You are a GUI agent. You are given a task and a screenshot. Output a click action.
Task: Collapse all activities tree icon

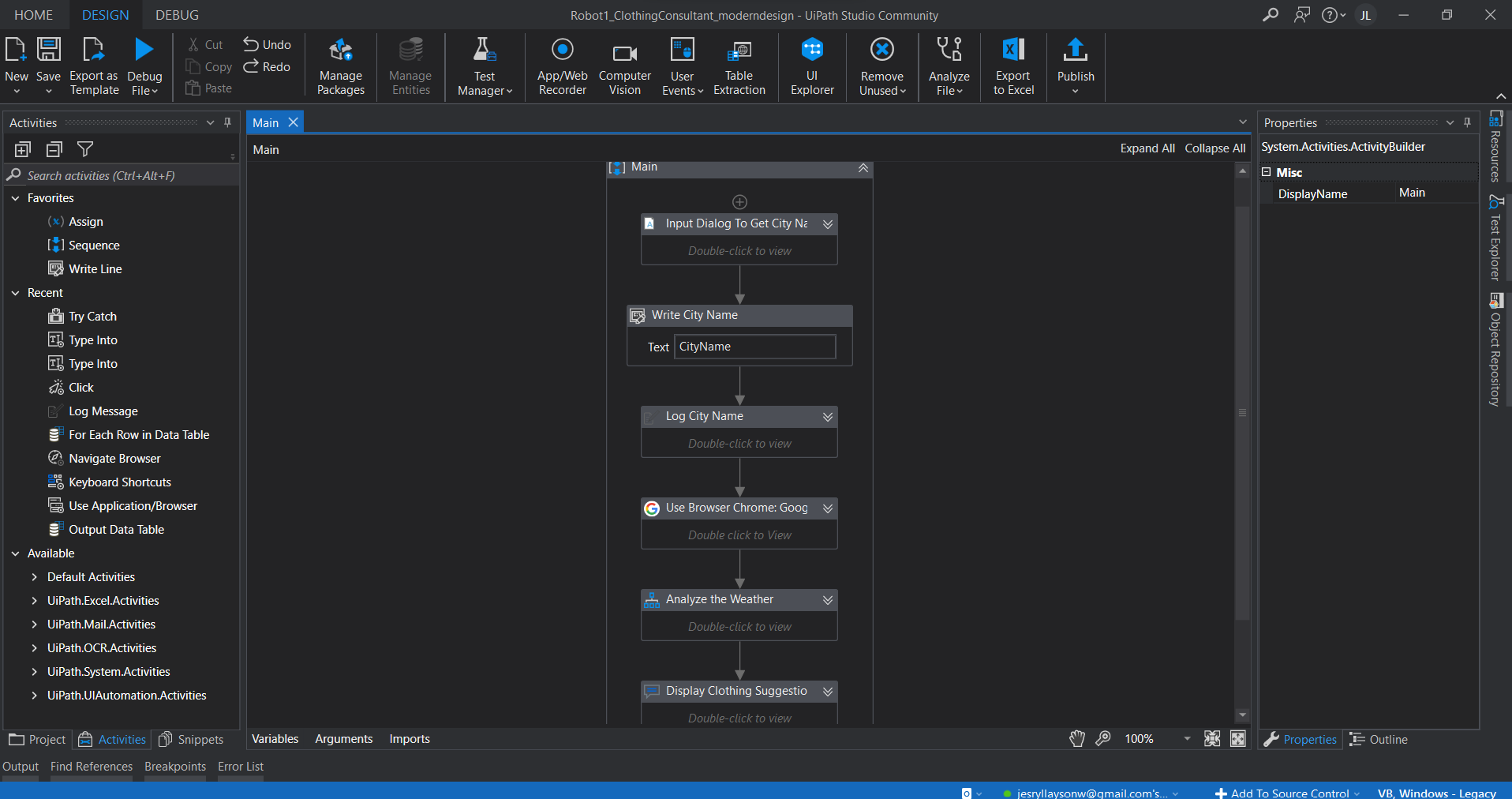pos(54,149)
